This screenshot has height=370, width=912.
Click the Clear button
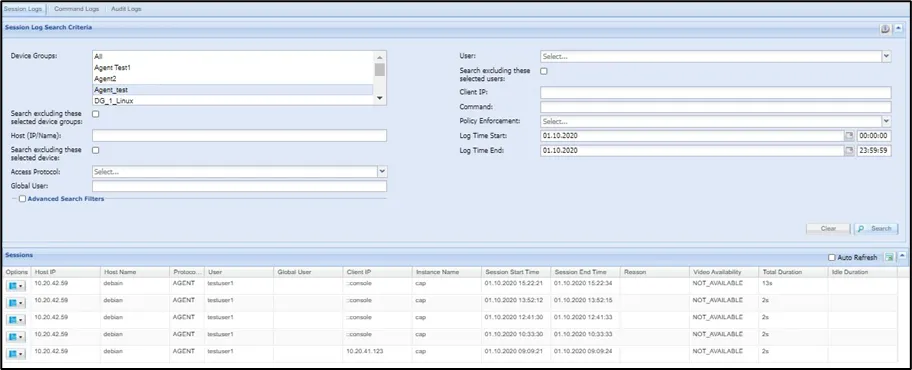pyautogui.click(x=828, y=229)
